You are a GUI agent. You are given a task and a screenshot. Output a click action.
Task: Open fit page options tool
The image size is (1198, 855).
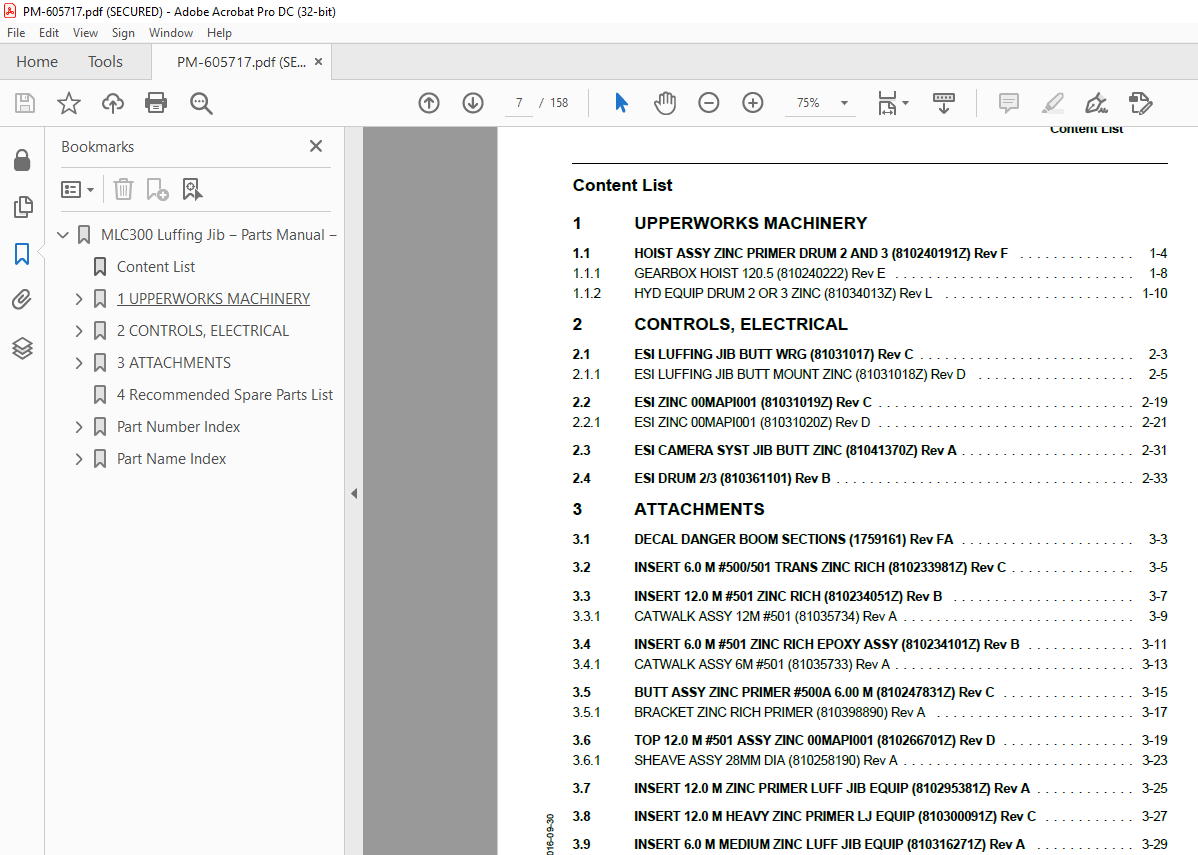[892, 103]
